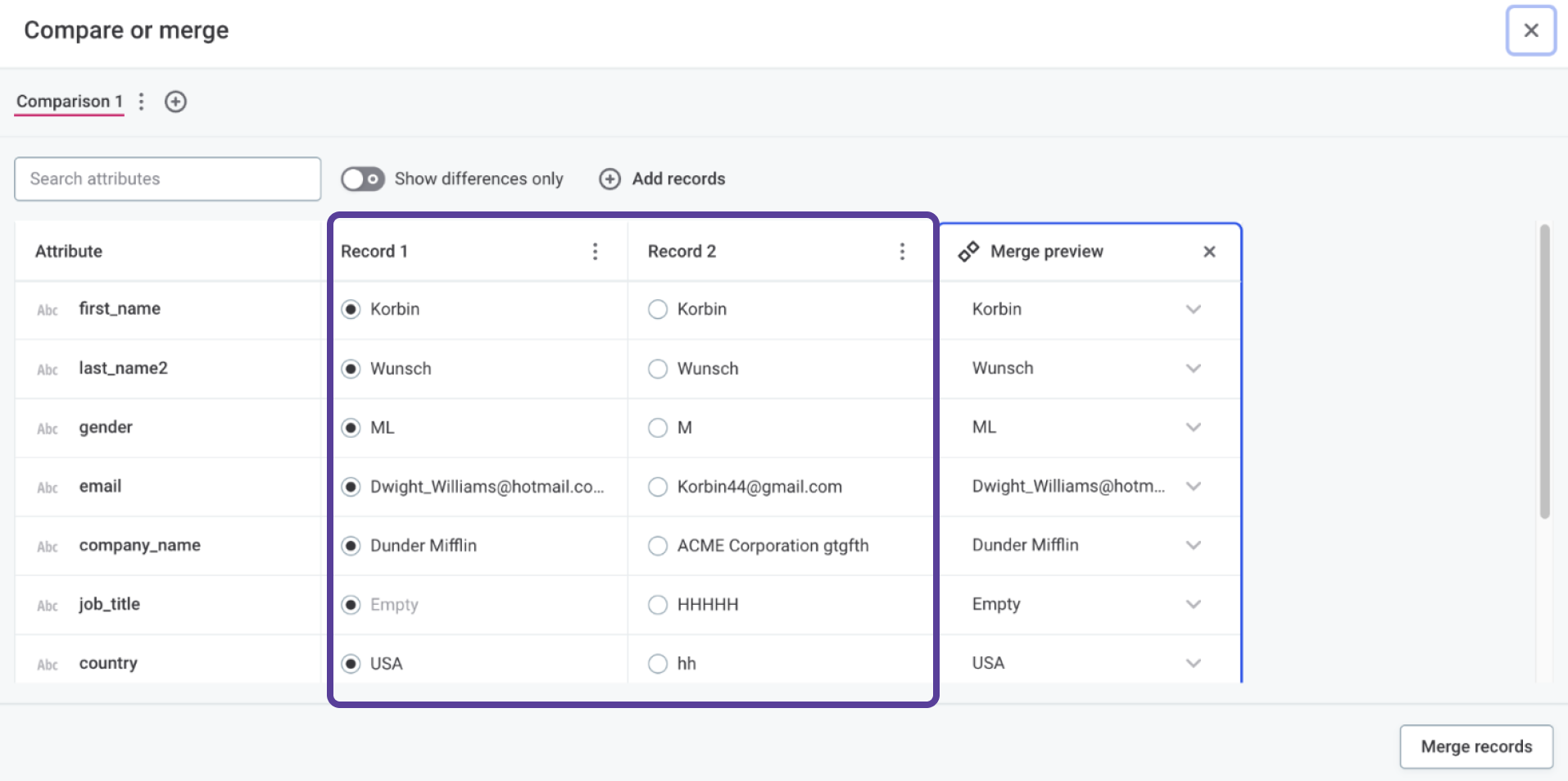The image size is (1568, 781).
Task: Open the dropdown for Korbin in merge preview
Action: (x=1194, y=310)
